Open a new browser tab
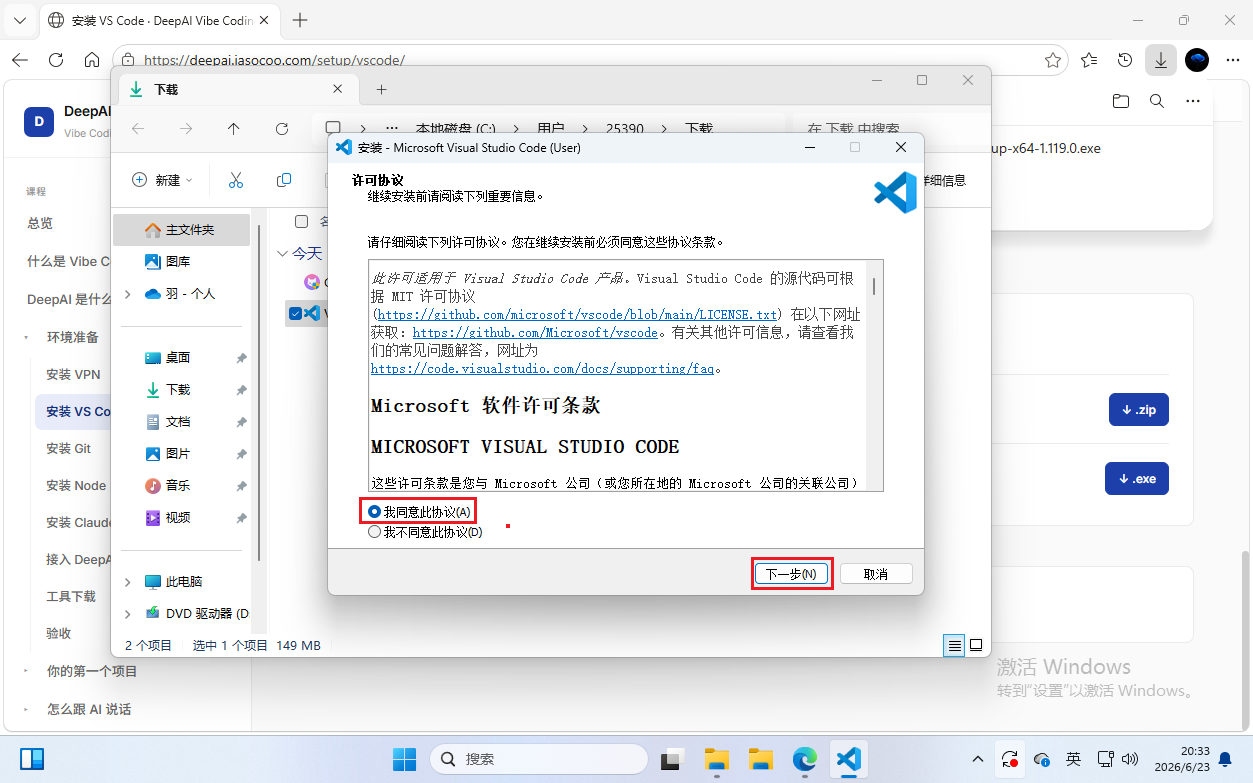Screen dimensions: 1253x783 [x=300, y=20]
